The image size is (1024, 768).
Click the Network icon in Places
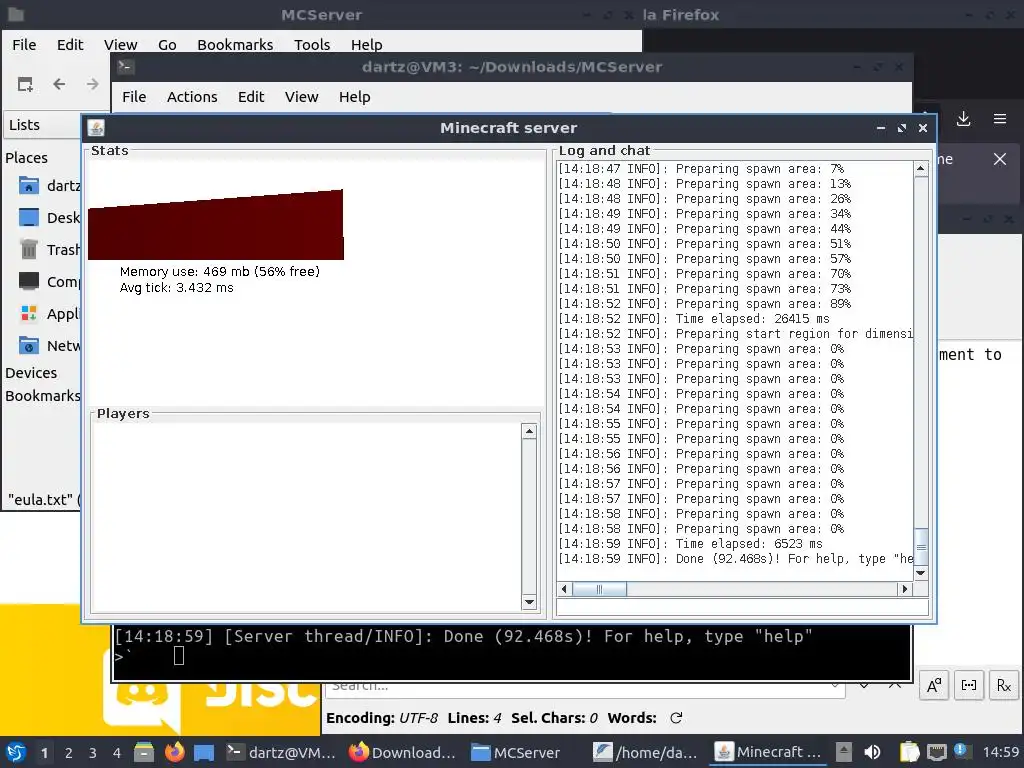29,345
